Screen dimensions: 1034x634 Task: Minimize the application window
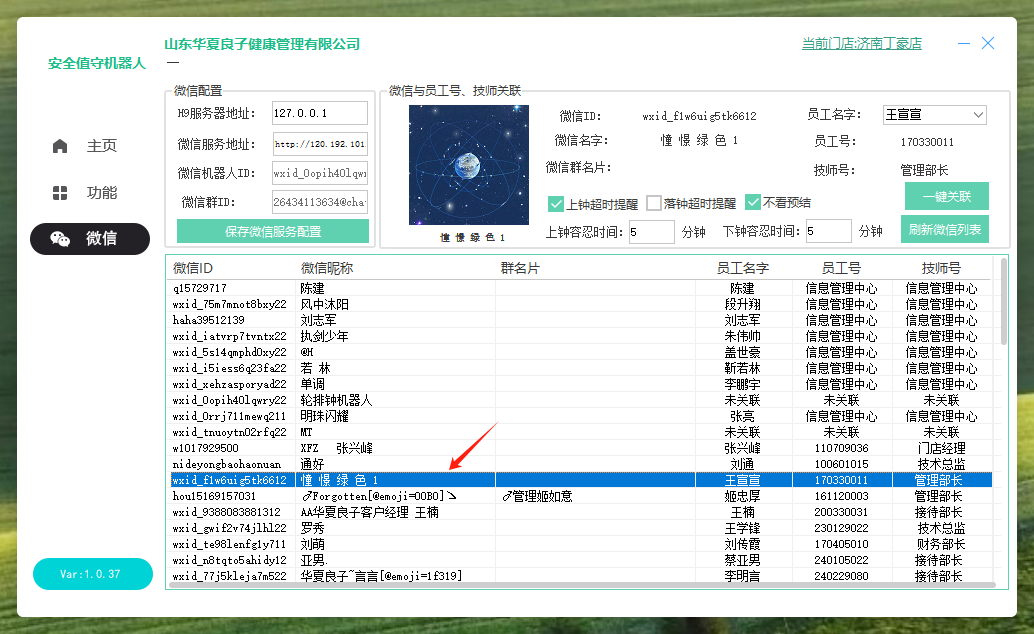pyautogui.click(x=963, y=44)
